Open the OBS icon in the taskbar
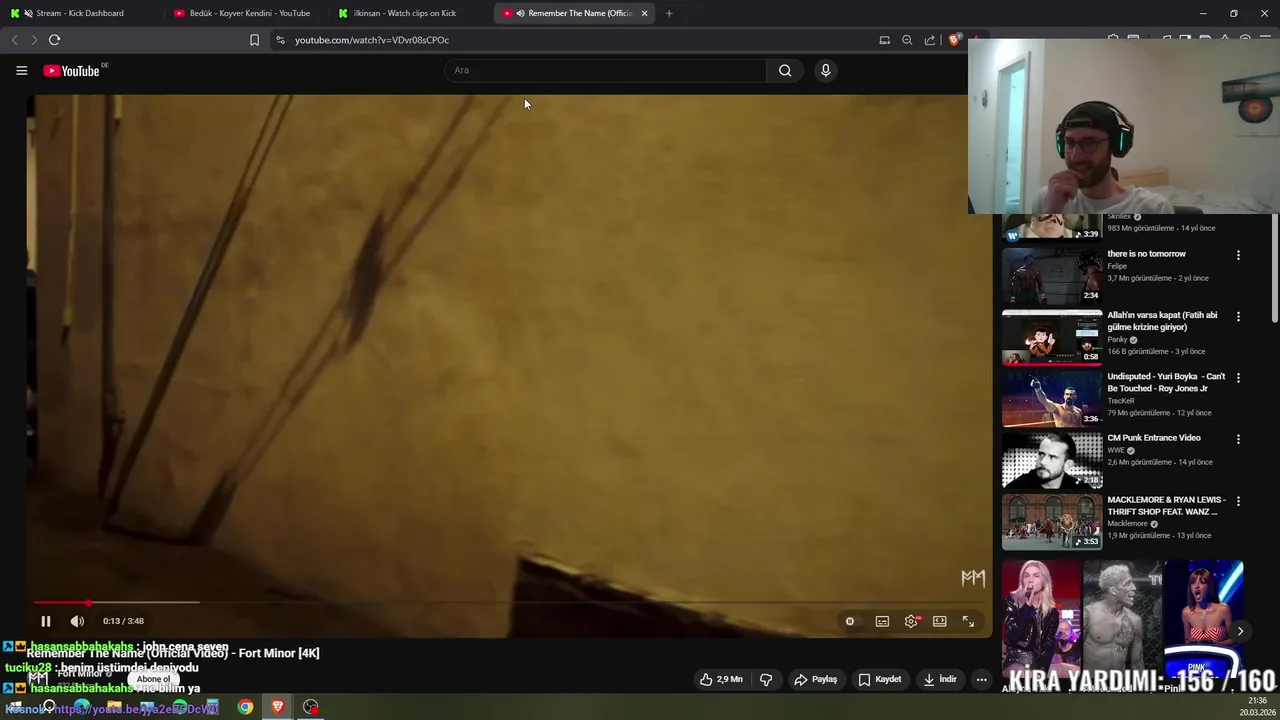The image size is (1280, 720). pos(311,707)
